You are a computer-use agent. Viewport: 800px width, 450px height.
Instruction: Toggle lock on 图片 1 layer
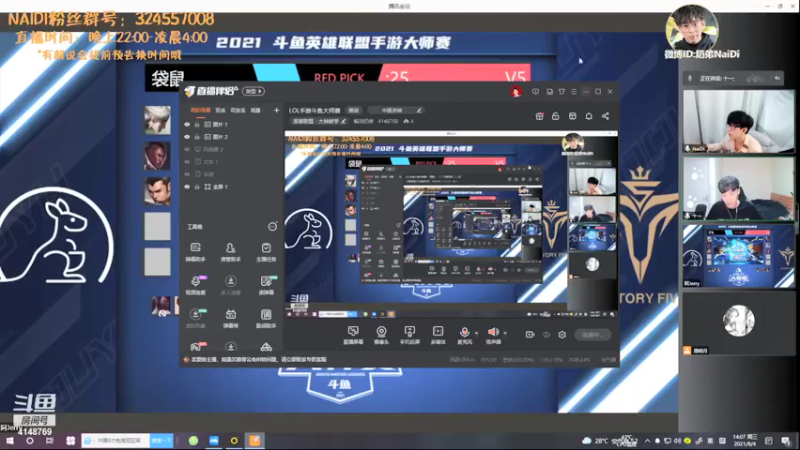tap(197, 124)
